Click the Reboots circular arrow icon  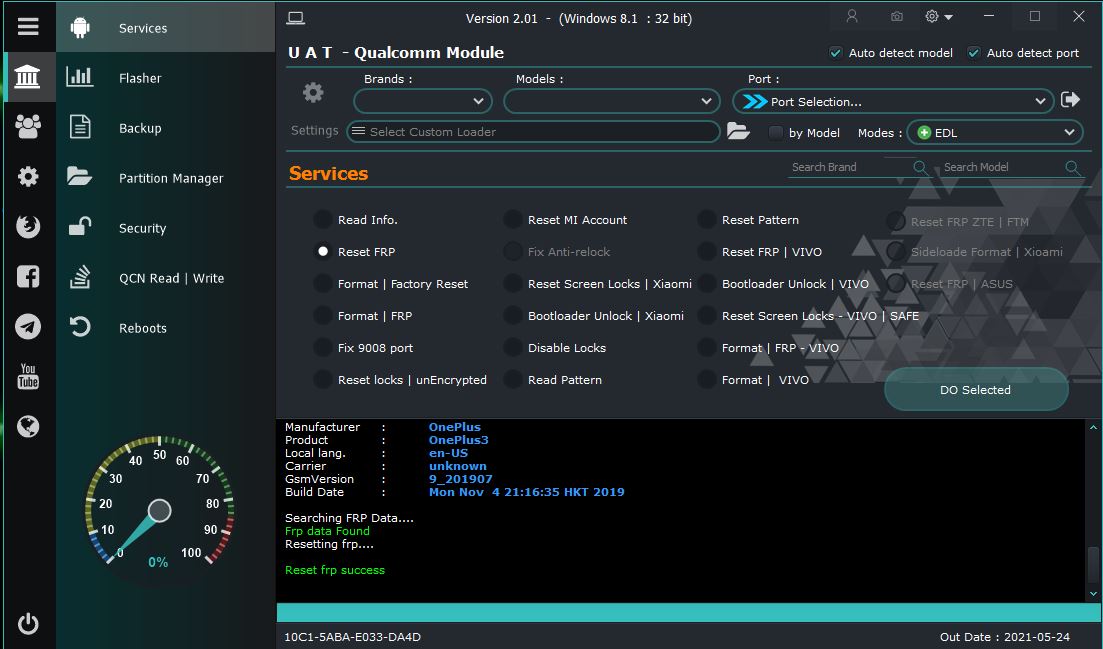tap(79, 326)
